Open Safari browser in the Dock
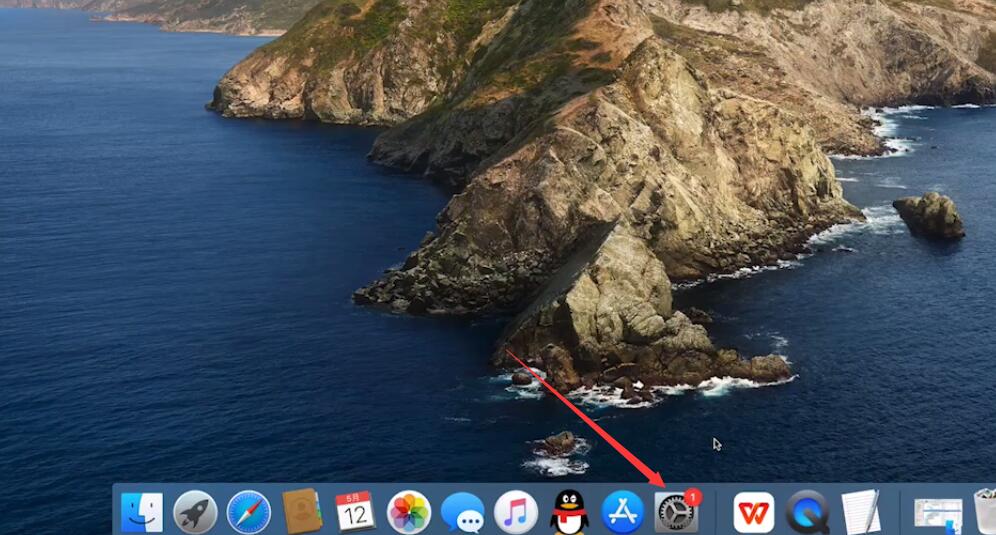Screen dimensions: 996x535 pyautogui.click(x=248, y=512)
